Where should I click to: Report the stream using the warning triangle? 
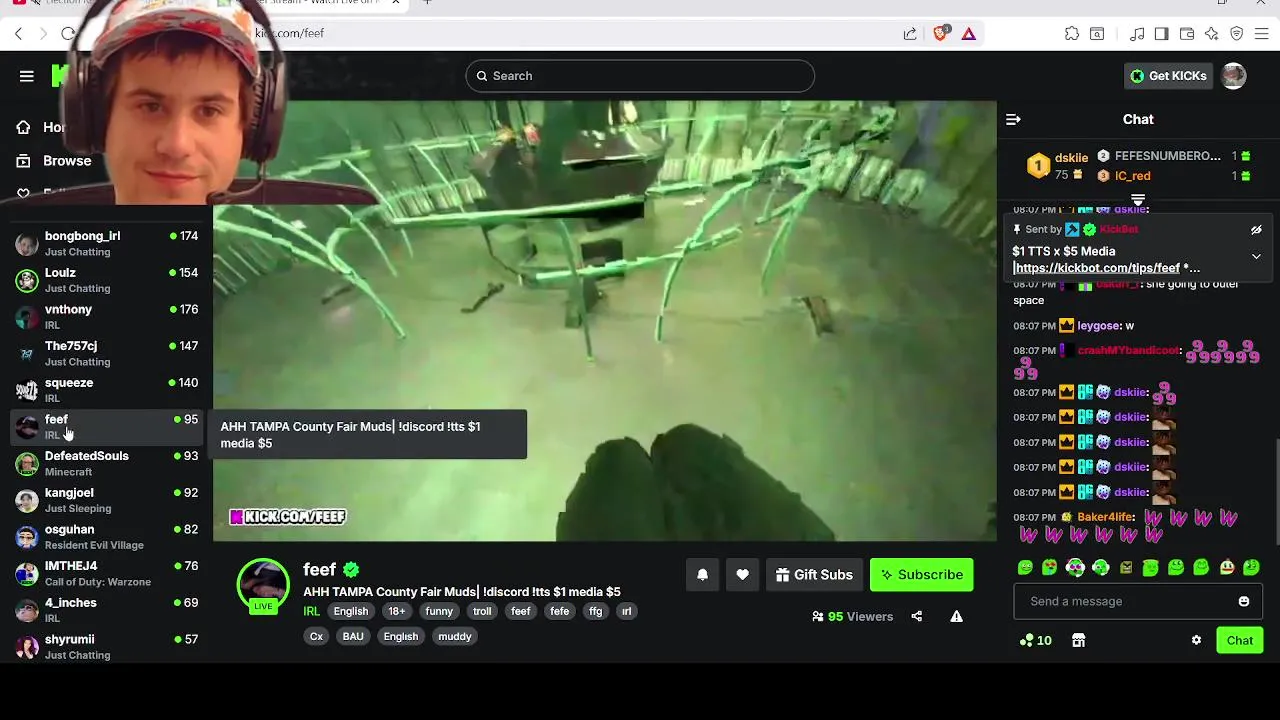[x=956, y=617]
